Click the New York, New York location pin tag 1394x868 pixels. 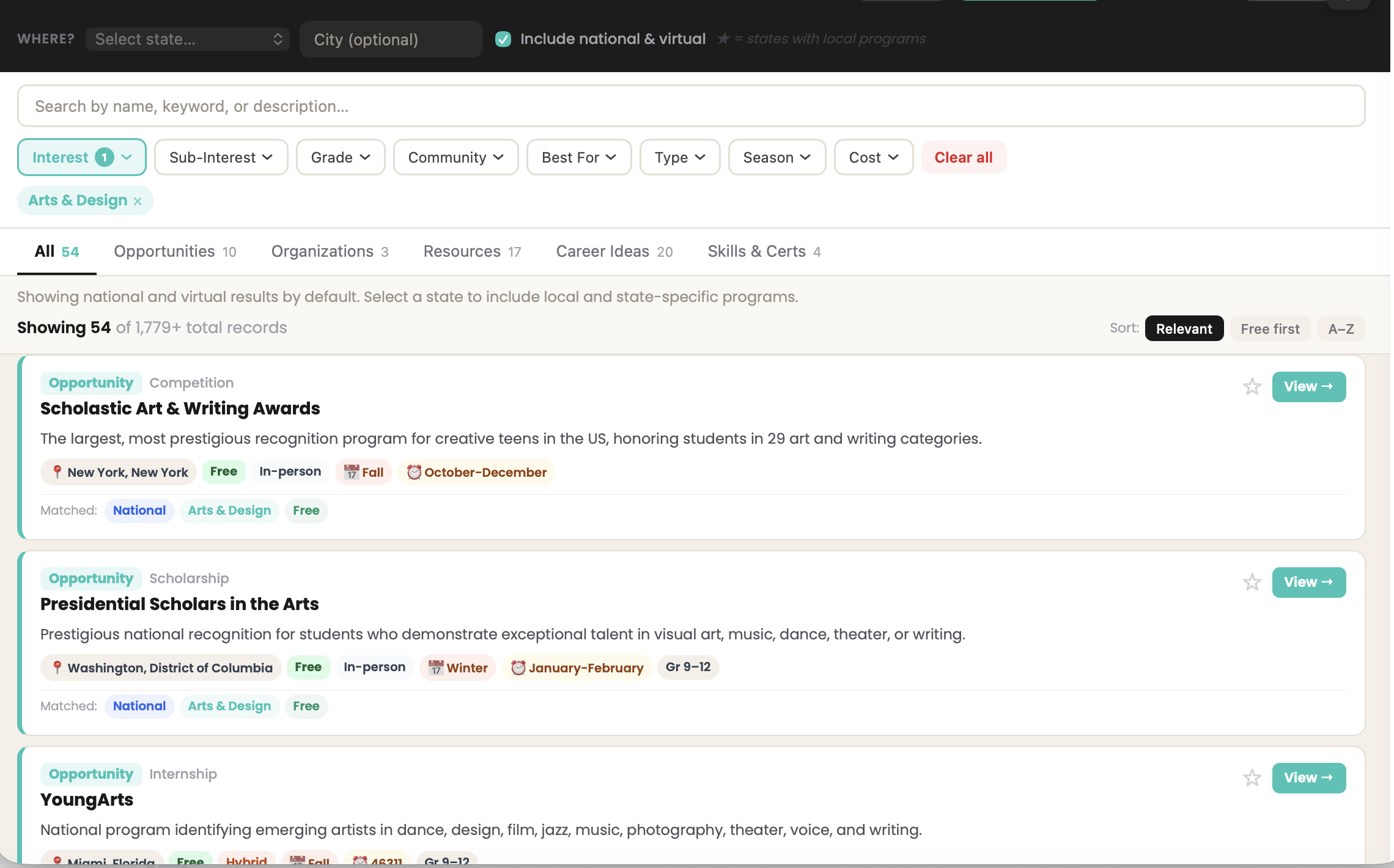click(119, 472)
